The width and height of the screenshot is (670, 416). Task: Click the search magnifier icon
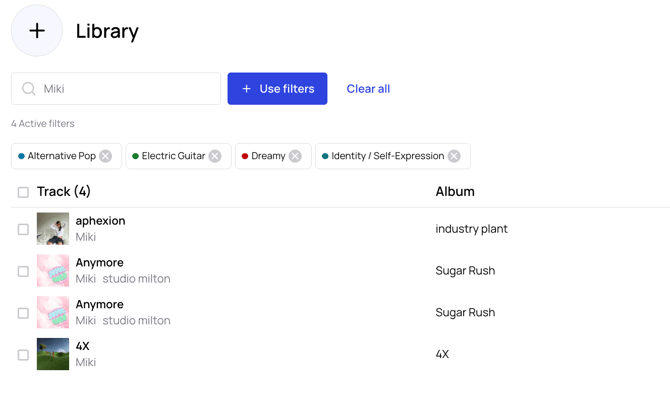(29, 89)
